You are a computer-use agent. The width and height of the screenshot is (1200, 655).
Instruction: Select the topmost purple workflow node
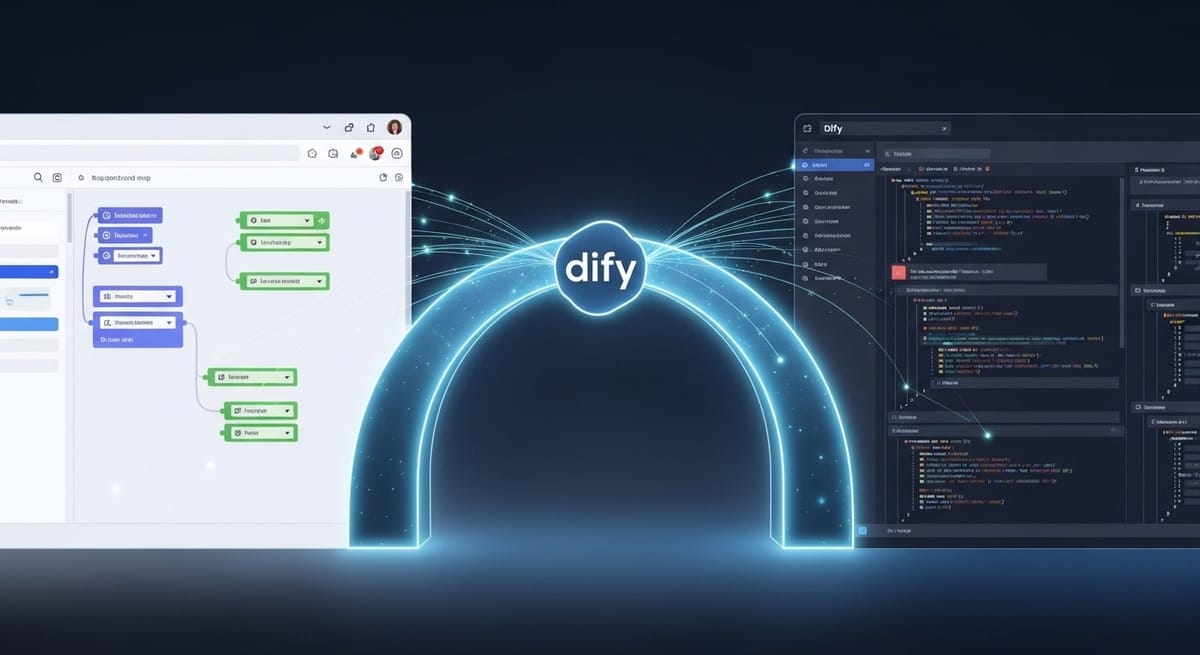pyautogui.click(x=129, y=215)
